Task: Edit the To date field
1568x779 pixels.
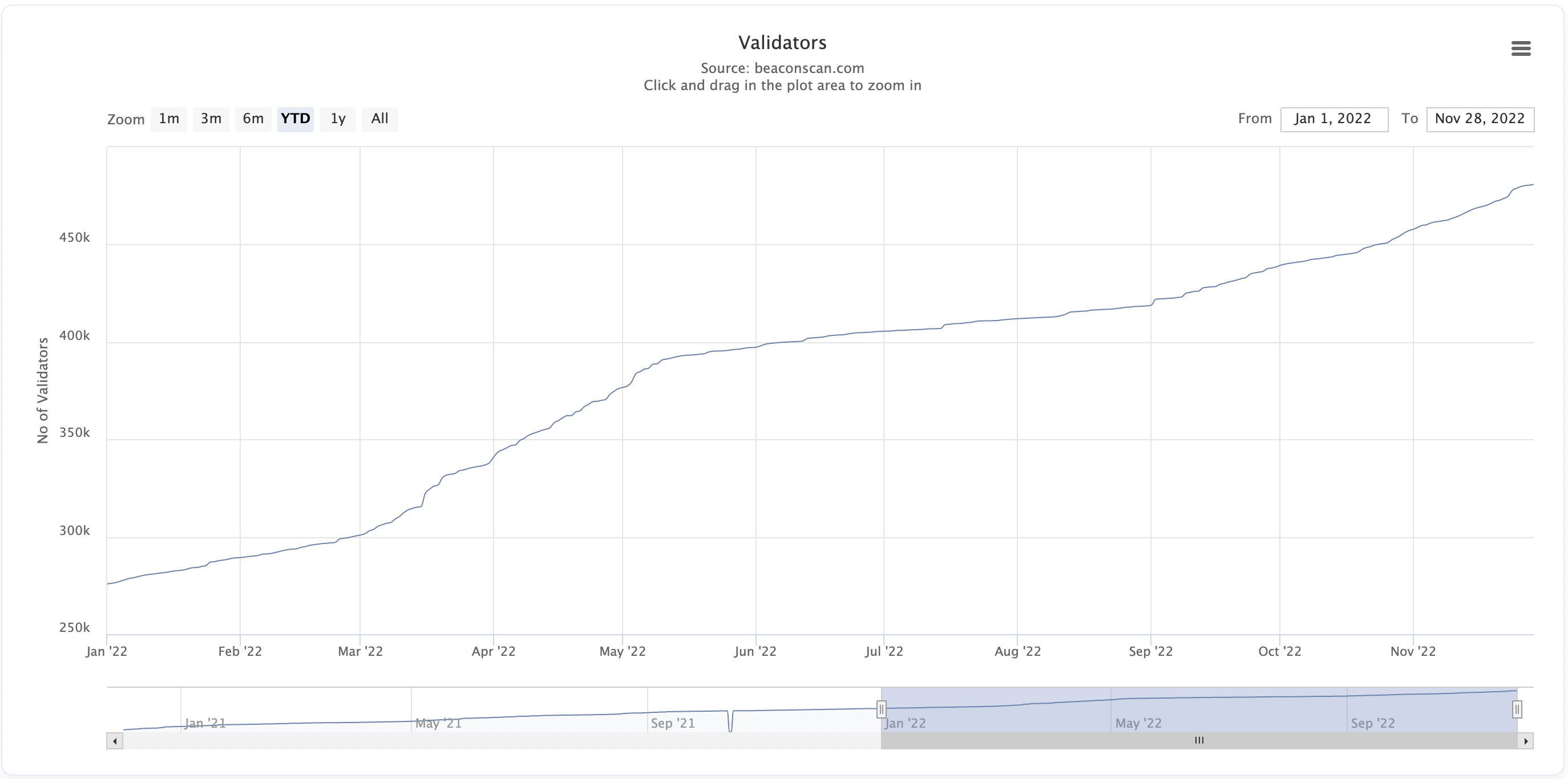Action: coord(1480,119)
